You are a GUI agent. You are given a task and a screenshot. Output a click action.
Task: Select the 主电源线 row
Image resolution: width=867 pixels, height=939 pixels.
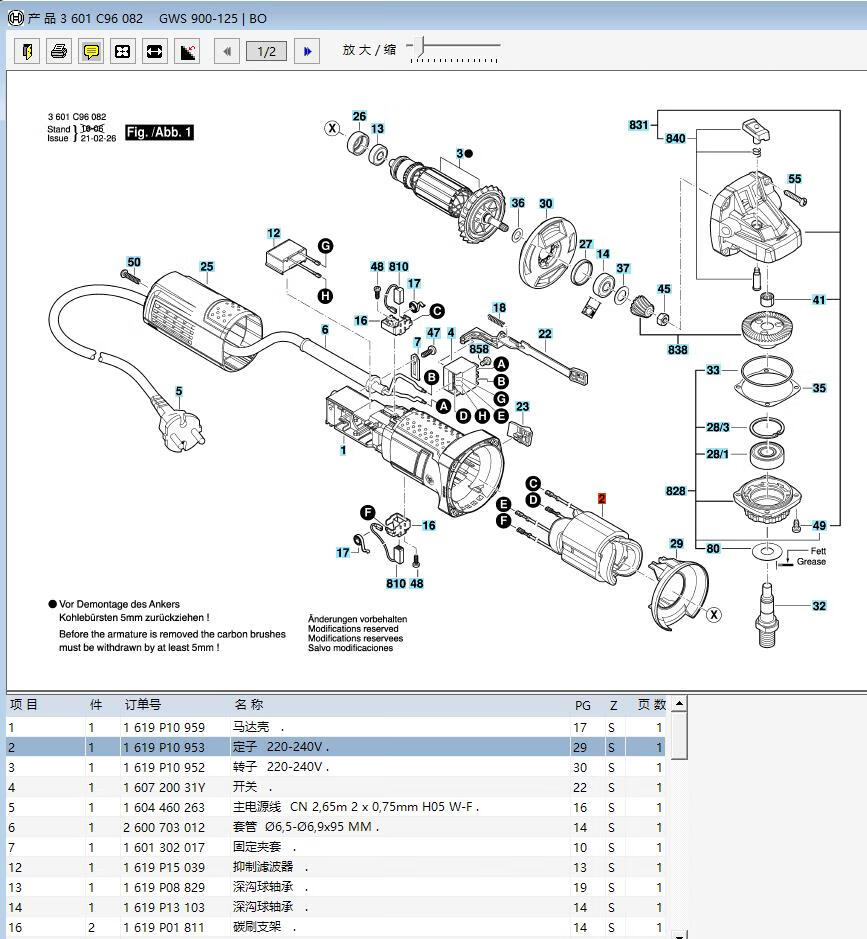335,807
